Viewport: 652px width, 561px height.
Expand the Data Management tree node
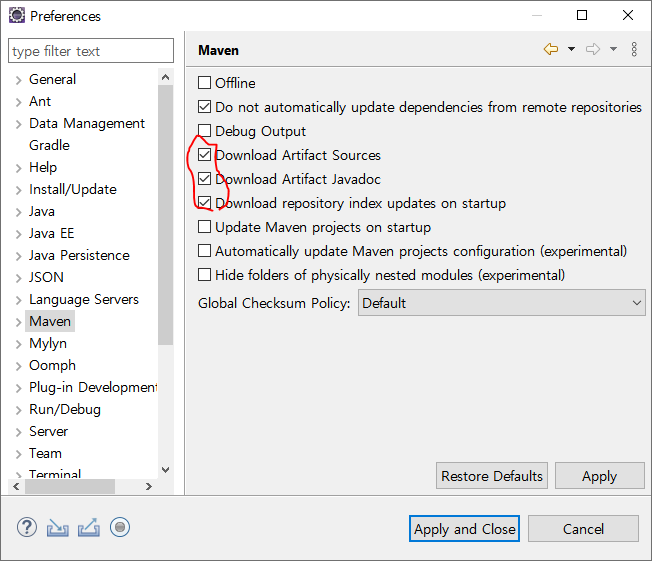click(x=18, y=124)
